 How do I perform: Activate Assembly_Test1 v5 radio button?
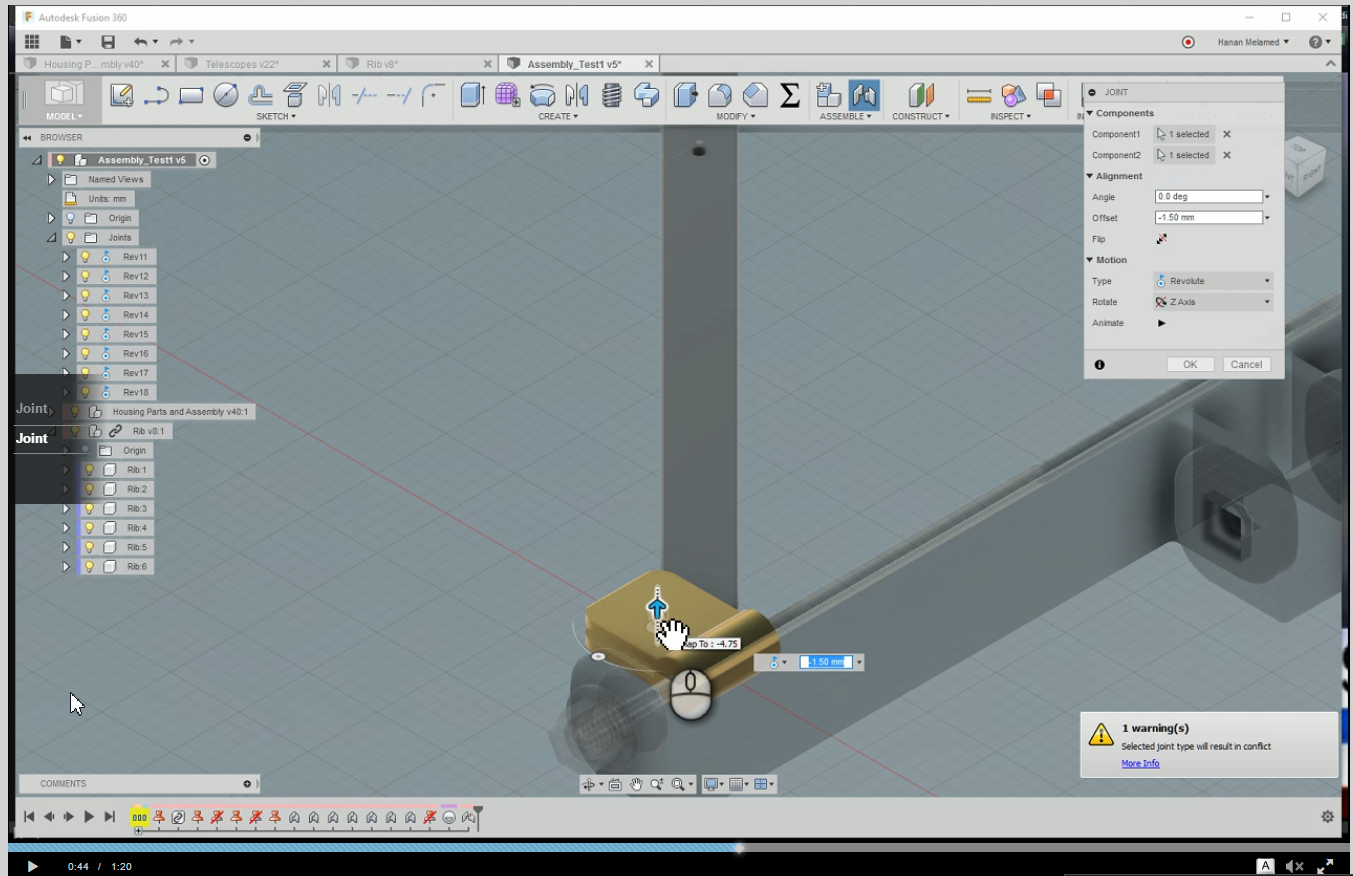pos(205,160)
